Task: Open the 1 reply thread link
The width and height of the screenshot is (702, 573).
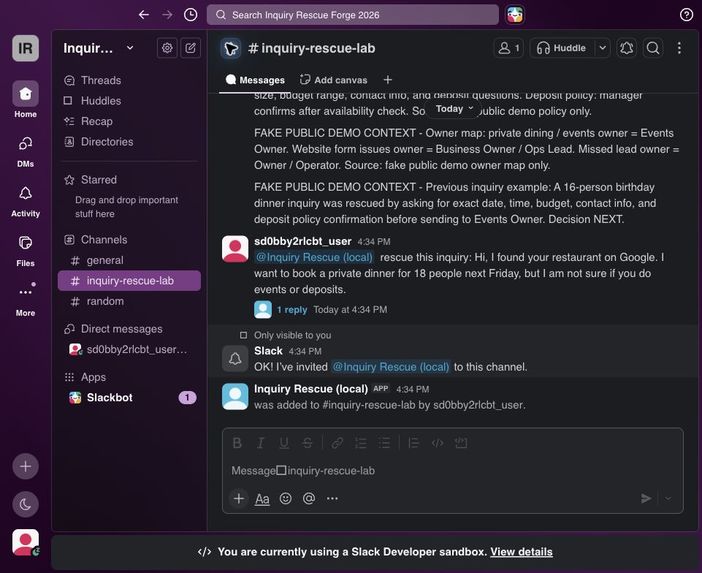Action: [x=292, y=310]
